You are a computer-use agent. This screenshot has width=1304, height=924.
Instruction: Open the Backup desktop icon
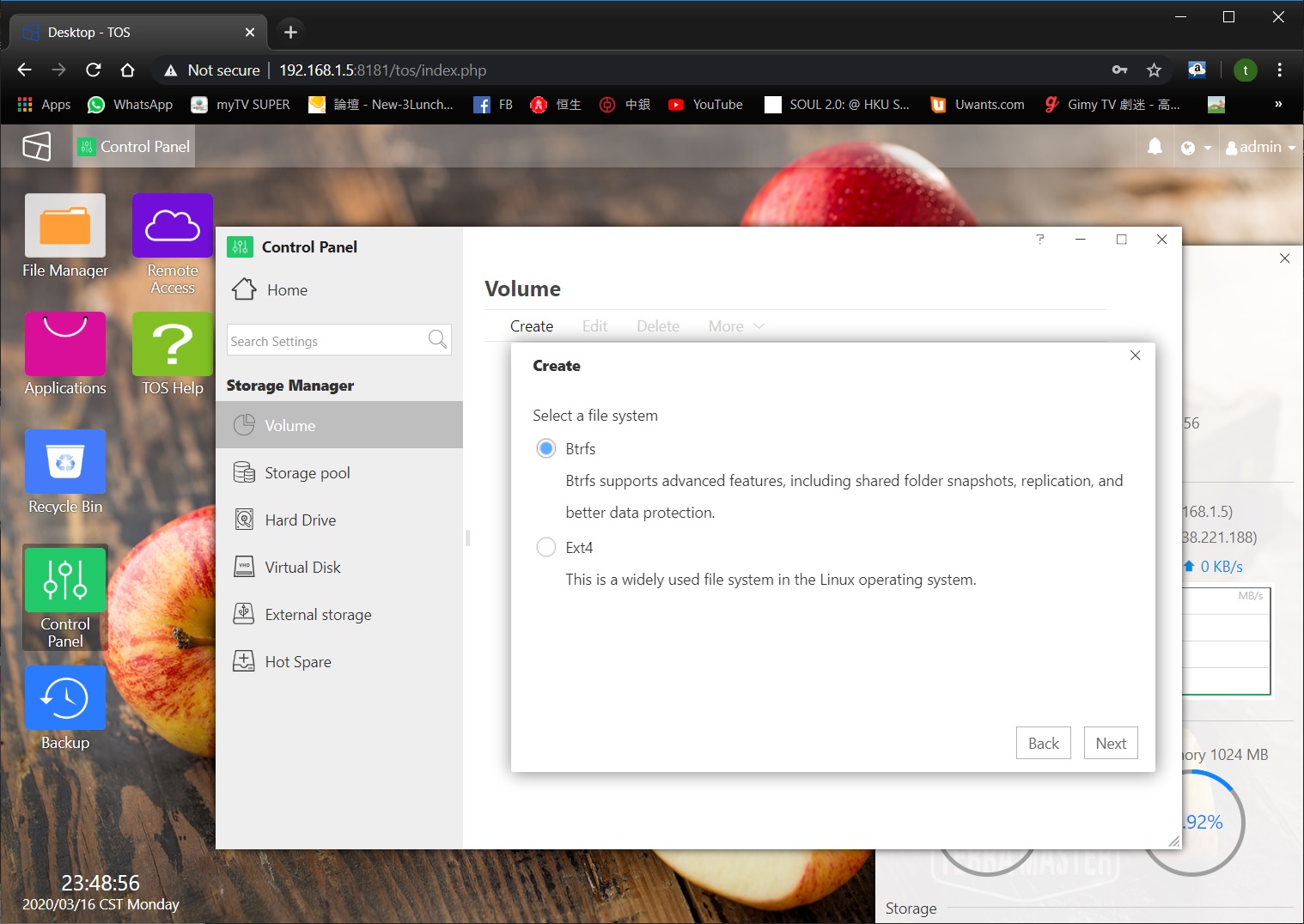[x=65, y=698]
